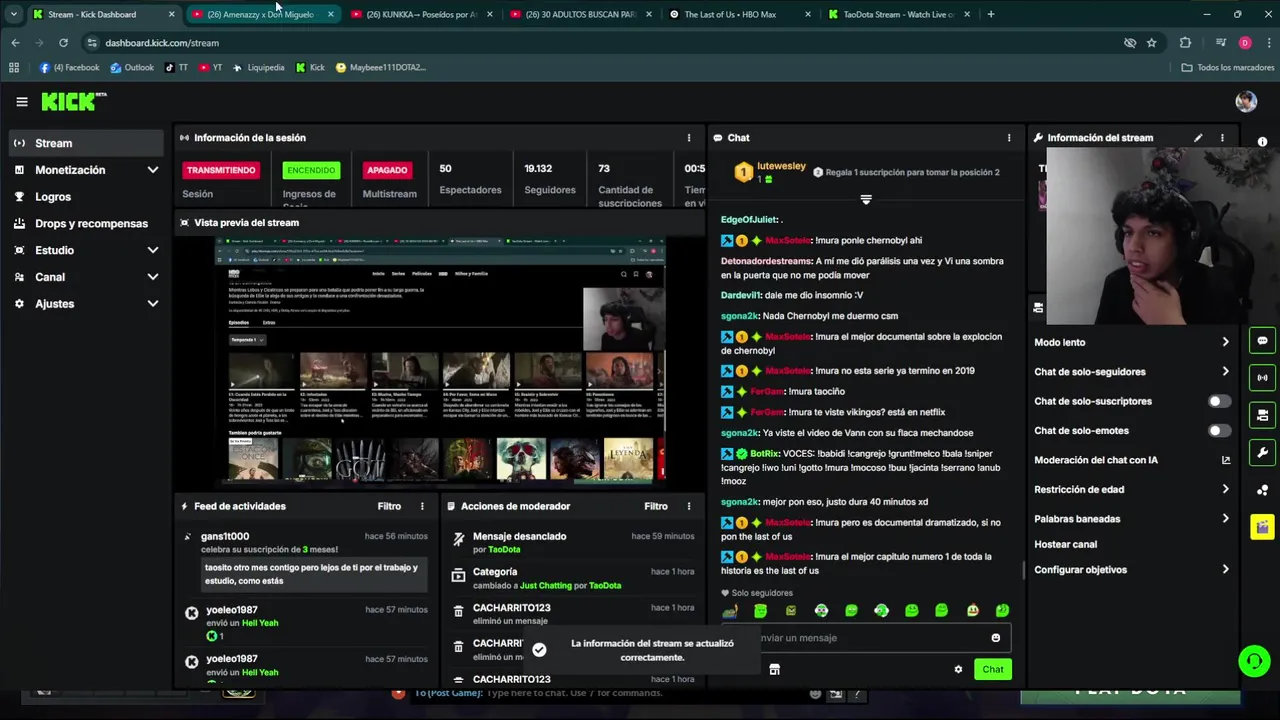Select Logros in the left sidebar
Viewport: 1280px width, 720px height.
pos(85,197)
